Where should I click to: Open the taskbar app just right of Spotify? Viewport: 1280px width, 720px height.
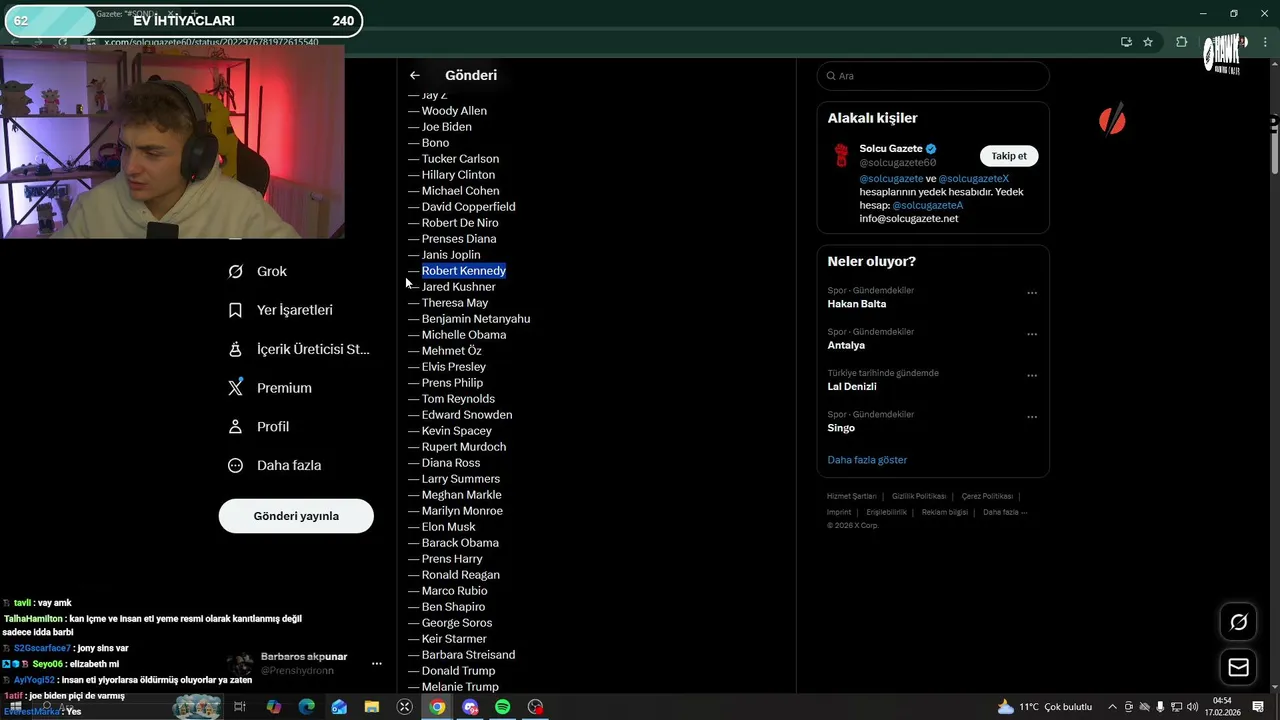[x=536, y=707]
